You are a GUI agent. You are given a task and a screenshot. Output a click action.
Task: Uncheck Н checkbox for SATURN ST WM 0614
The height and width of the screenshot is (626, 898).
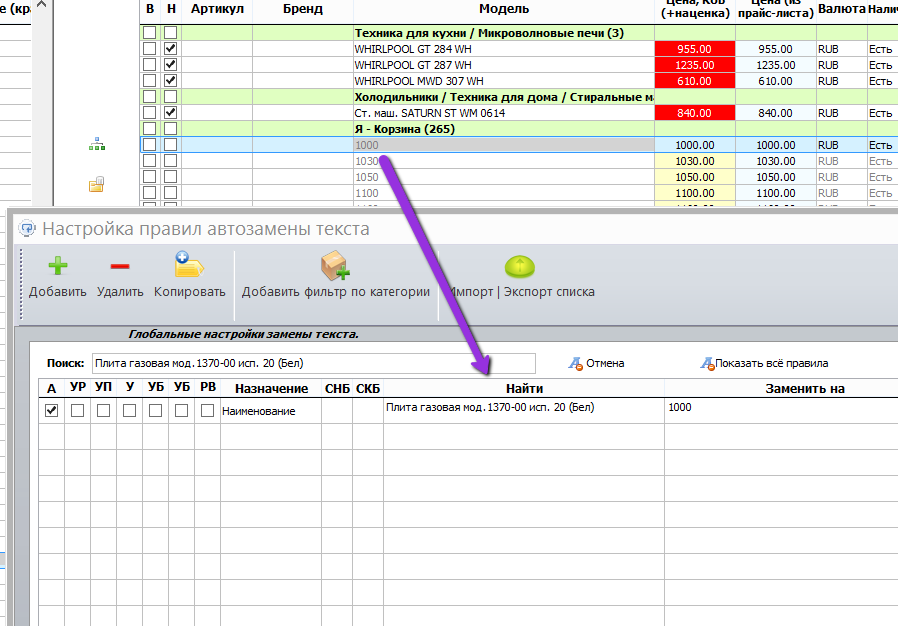click(x=171, y=113)
